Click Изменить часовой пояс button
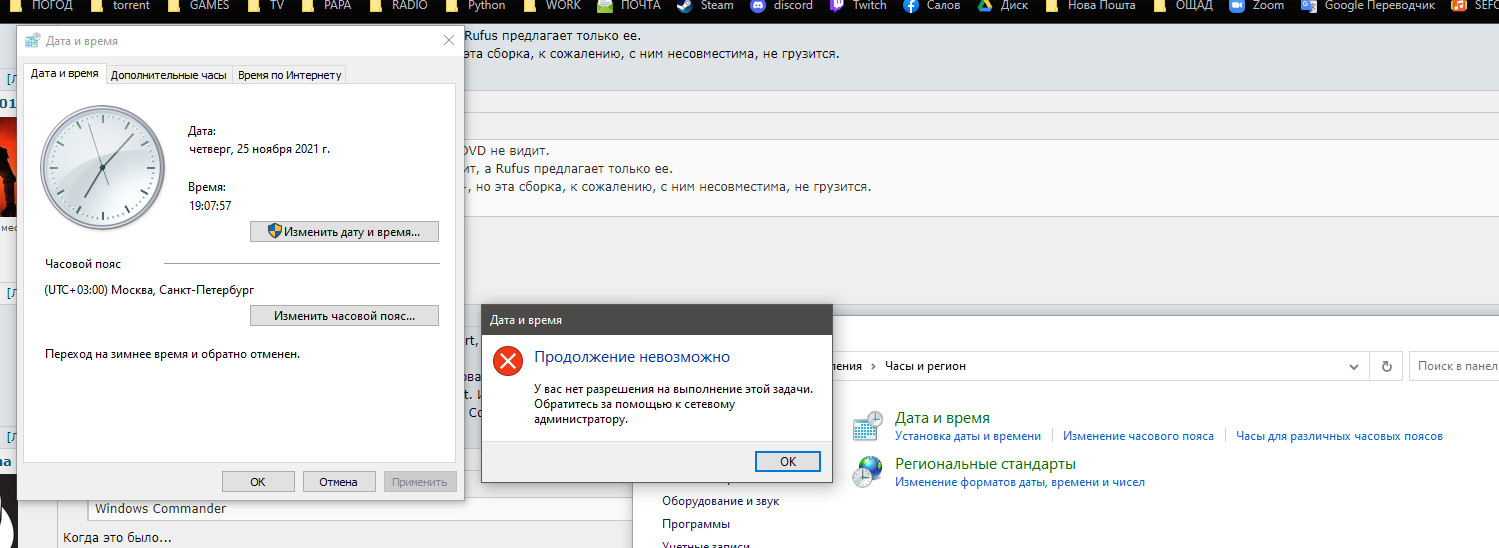This screenshot has height=548, width=1499. [x=344, y=316]
